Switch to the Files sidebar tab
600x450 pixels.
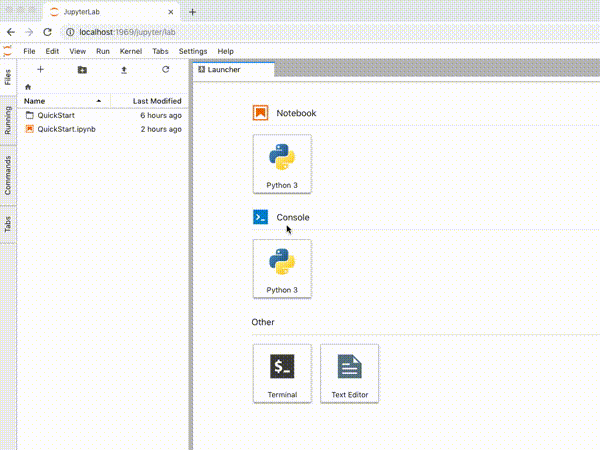click(x=8, y=77)
